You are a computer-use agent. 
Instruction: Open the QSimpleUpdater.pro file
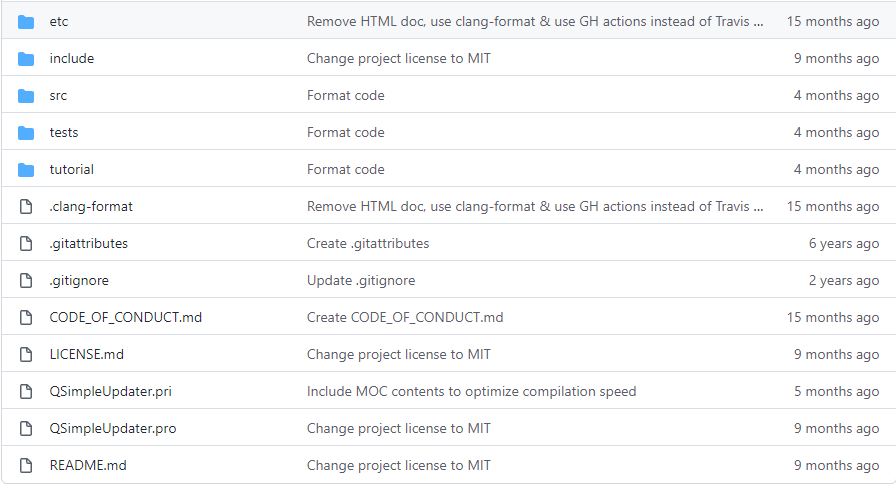[x=113, y=428]
